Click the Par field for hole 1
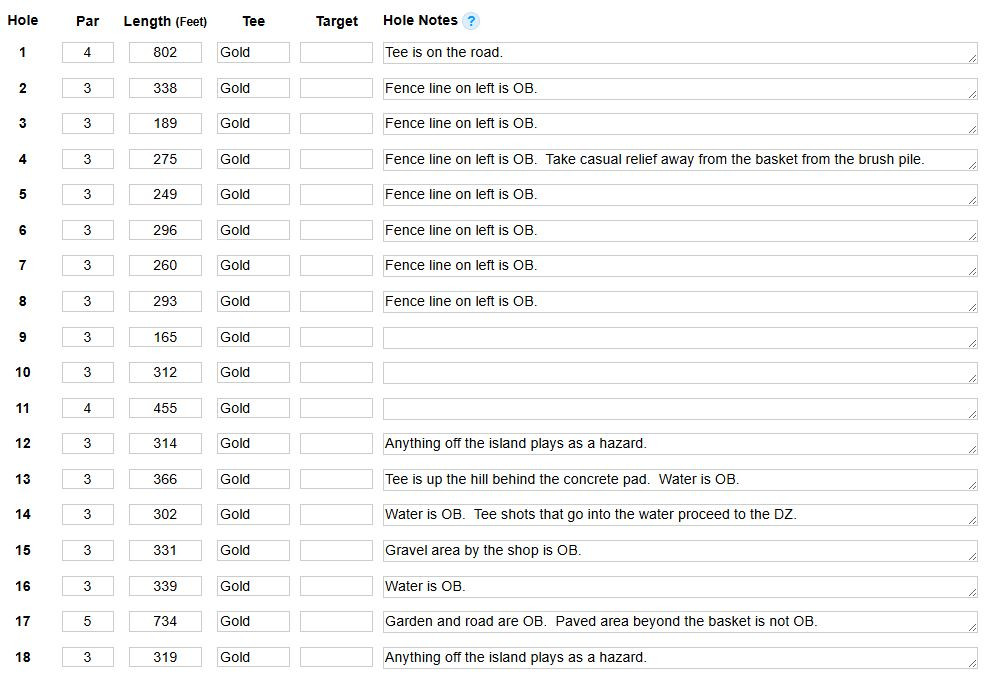The width and height of the screenshot is (984, 678). point(88,52)
